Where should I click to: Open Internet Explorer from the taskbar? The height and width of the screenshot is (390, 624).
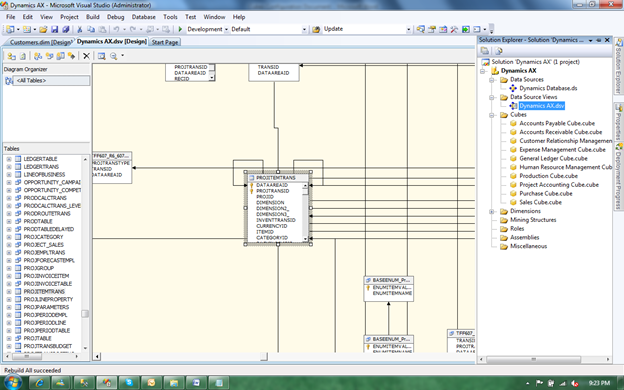point(39,383)
